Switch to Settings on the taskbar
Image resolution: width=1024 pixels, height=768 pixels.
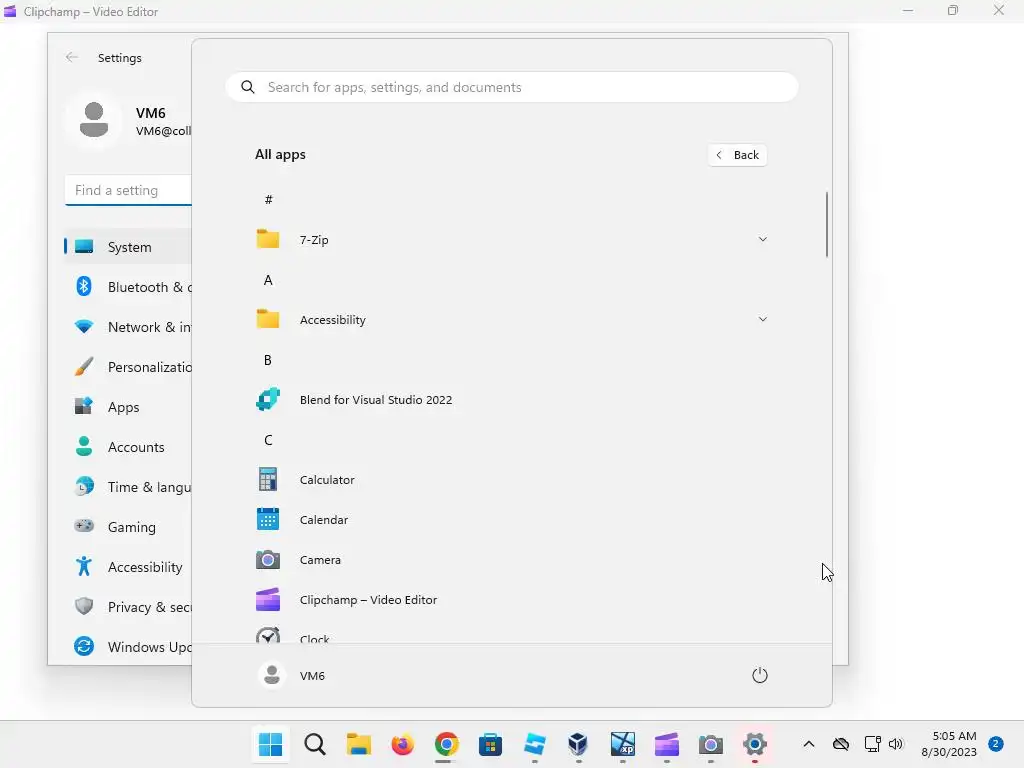754,744
